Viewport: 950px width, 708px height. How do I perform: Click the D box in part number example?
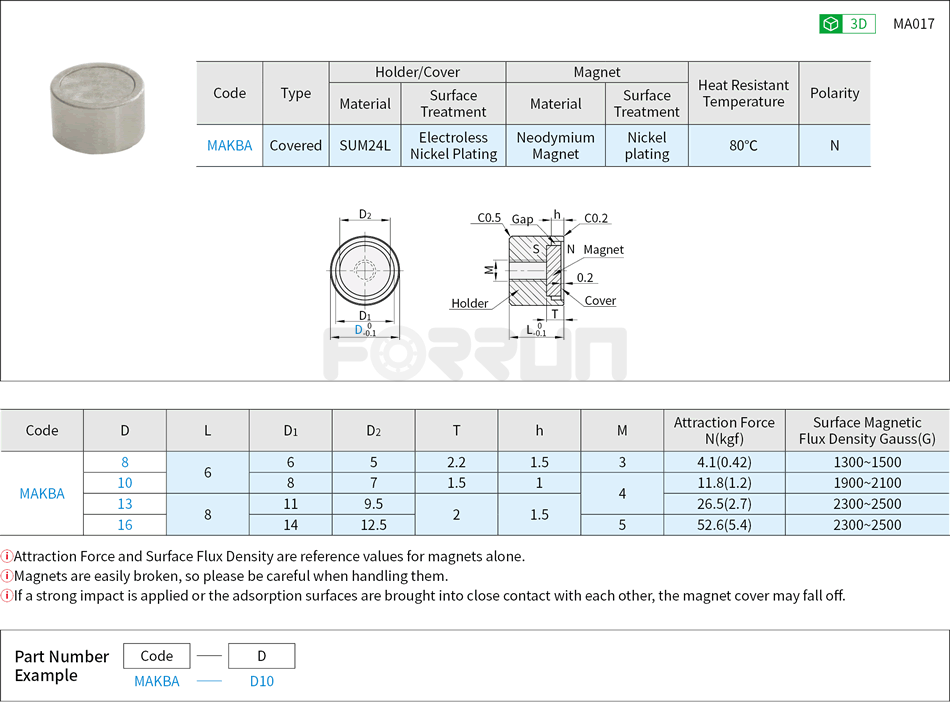point(261,655)
